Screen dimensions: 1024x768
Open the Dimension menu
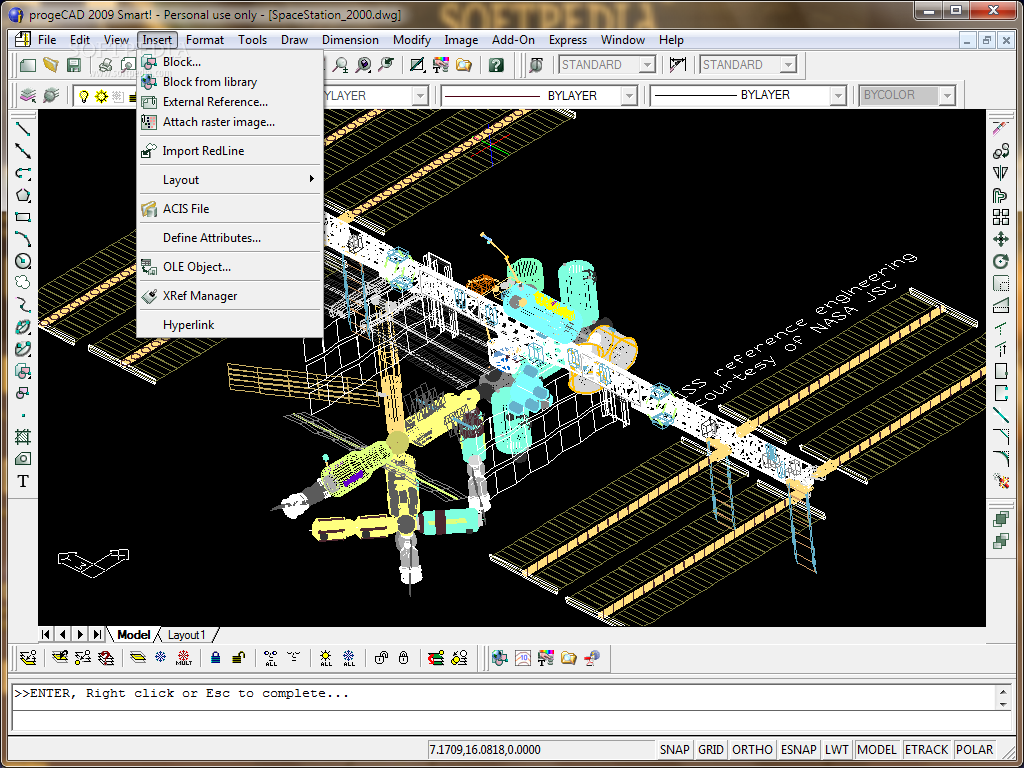coord(350,40)
